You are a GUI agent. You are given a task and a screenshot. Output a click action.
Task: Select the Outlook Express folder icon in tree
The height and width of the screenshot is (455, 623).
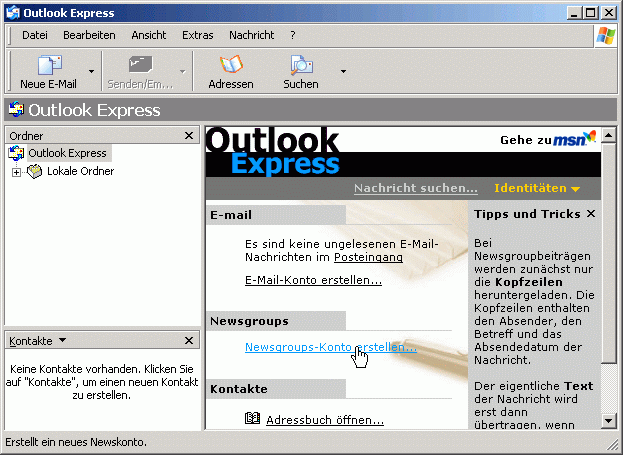16,153
